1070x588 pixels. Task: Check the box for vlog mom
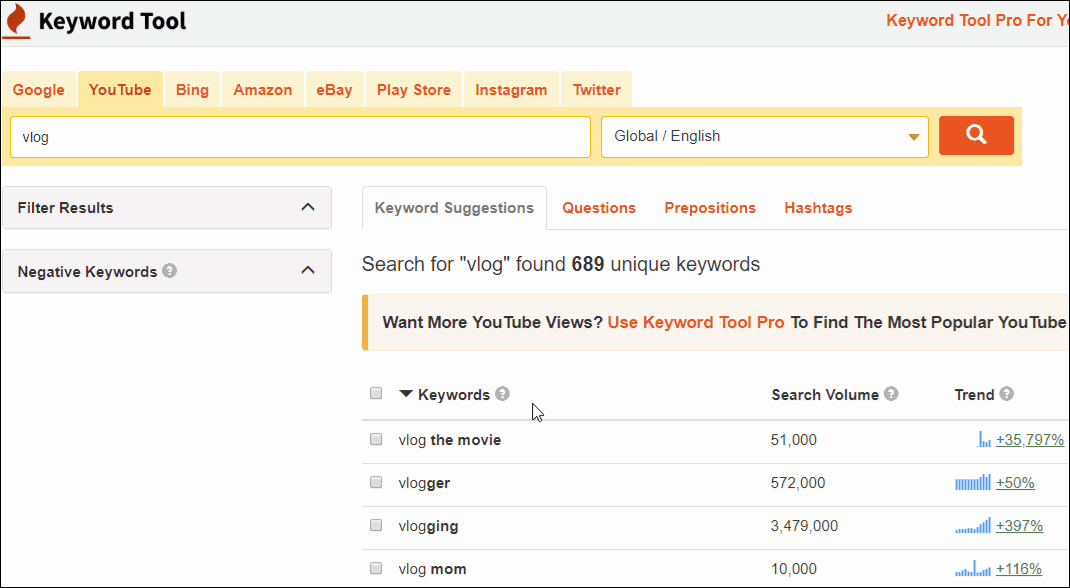point(376,568)
